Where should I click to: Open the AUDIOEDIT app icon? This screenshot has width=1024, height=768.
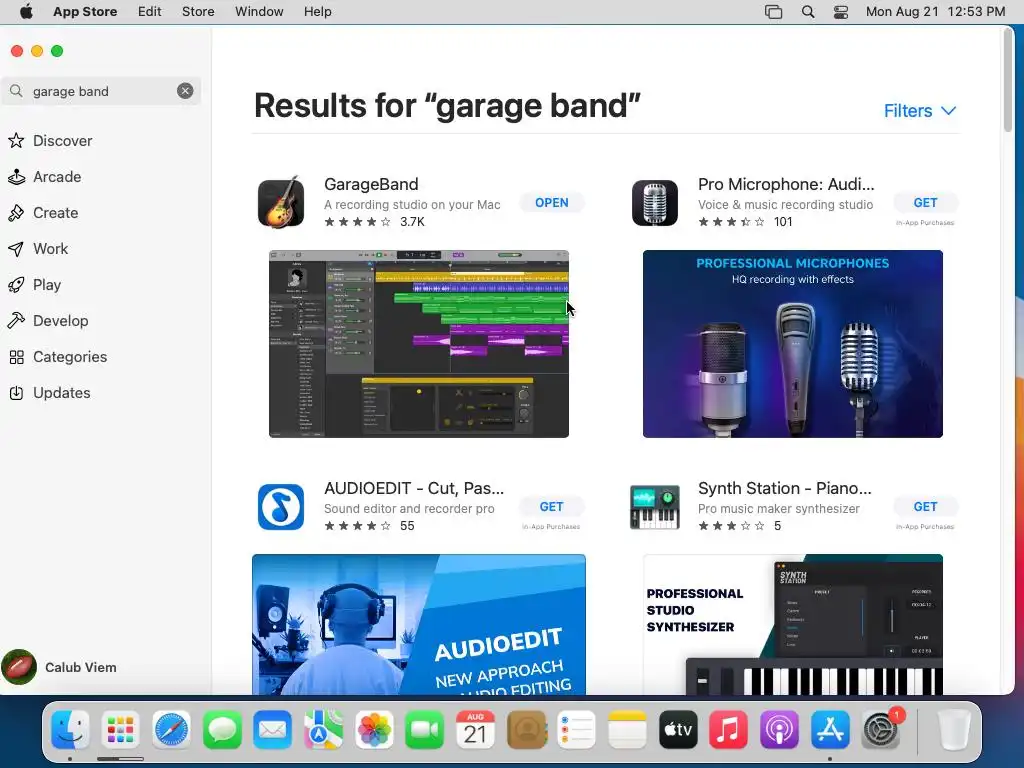(281, 507)
